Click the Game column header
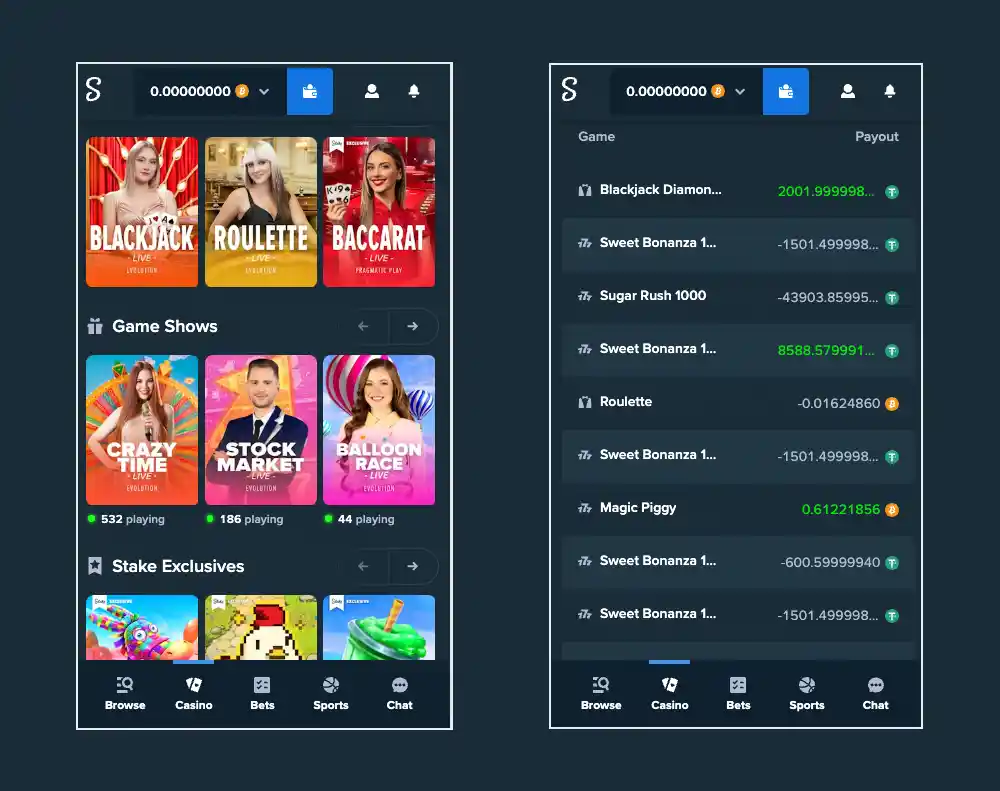This screenshot has width=1000, height=791. [x=596, y=137]
